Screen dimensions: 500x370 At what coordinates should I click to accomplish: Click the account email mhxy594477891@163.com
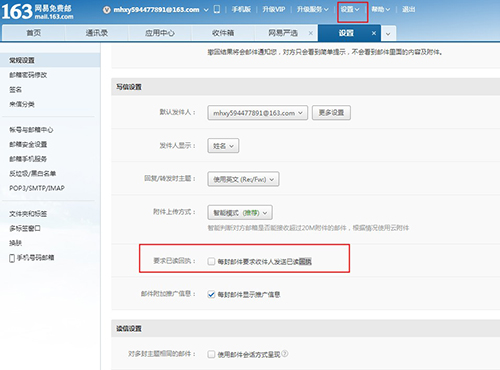pos(156,10)
